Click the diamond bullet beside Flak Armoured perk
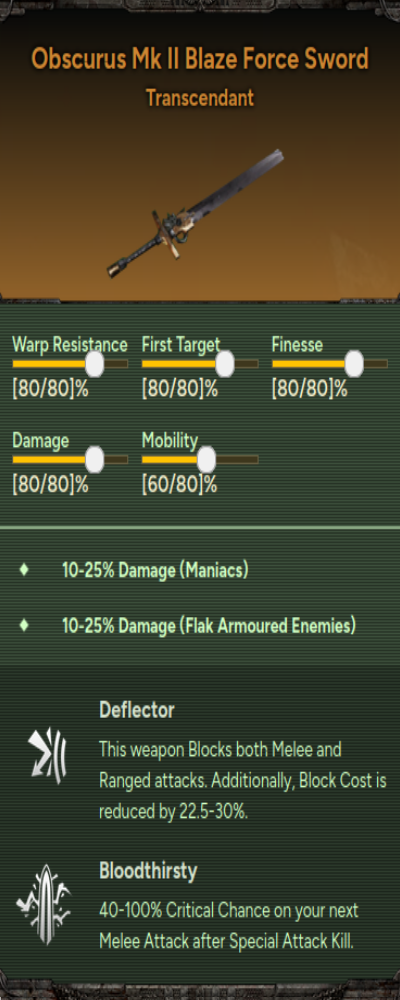Image resolution: width=400 pixels, height=1000 pixels. (24, 625)
